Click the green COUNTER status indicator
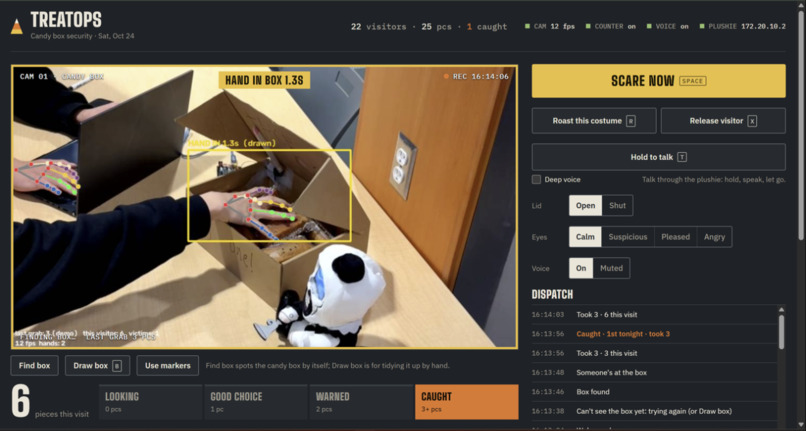The image size is (806, 431). pos(588,26)
